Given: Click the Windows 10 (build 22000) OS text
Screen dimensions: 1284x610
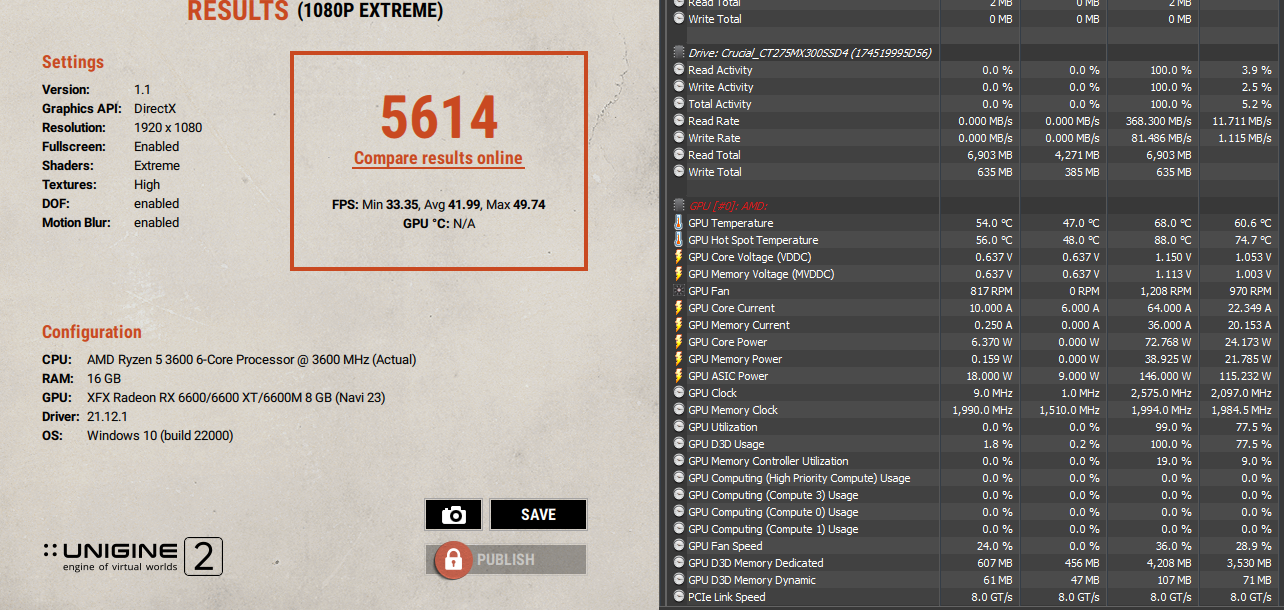Looking at the screenshot, I should point(161,435).
